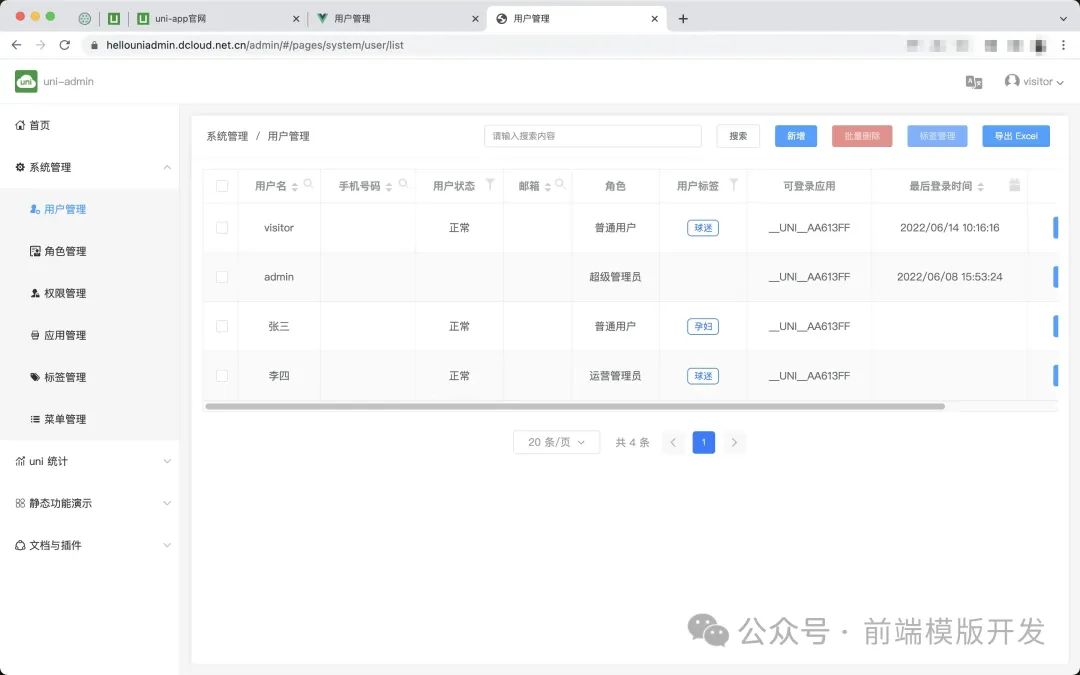Click the search icon in 手机号码 column header
The height and width of the screenshot is (675, 1080).
point(403,184)
